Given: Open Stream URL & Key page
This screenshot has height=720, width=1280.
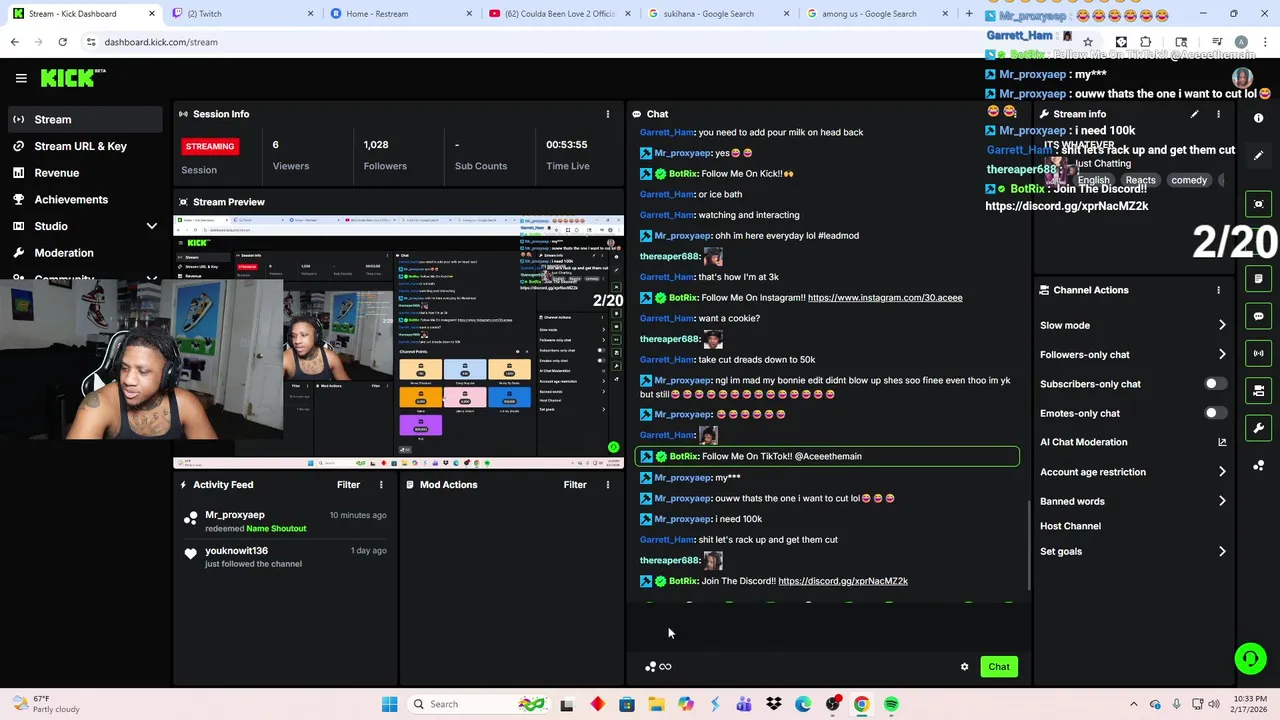Looking at the screenshot, I should click(85, 146).
